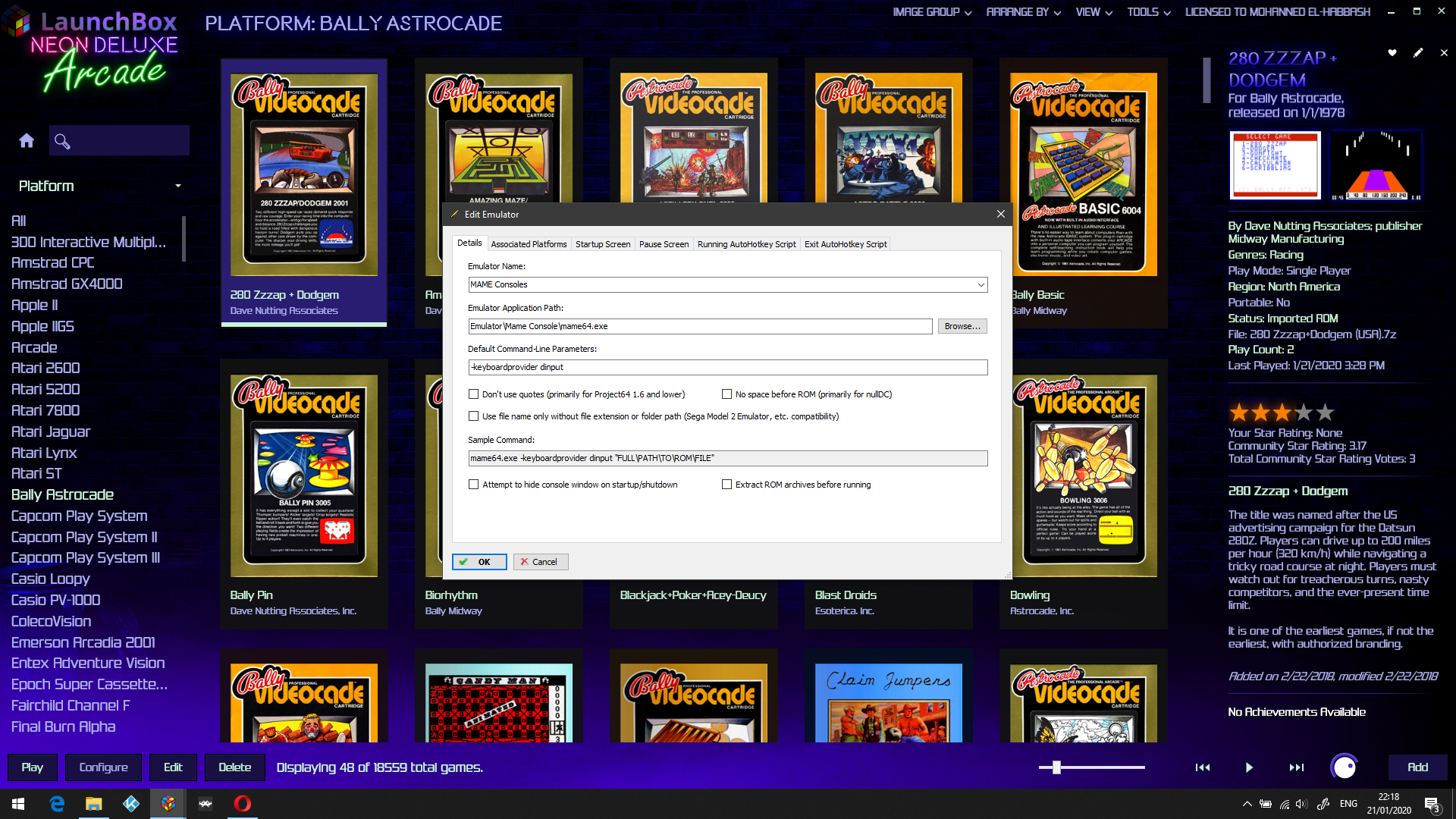1456x819 pixels.
Task: Open the Emulator Name dropdown
Action: [981, 285]
